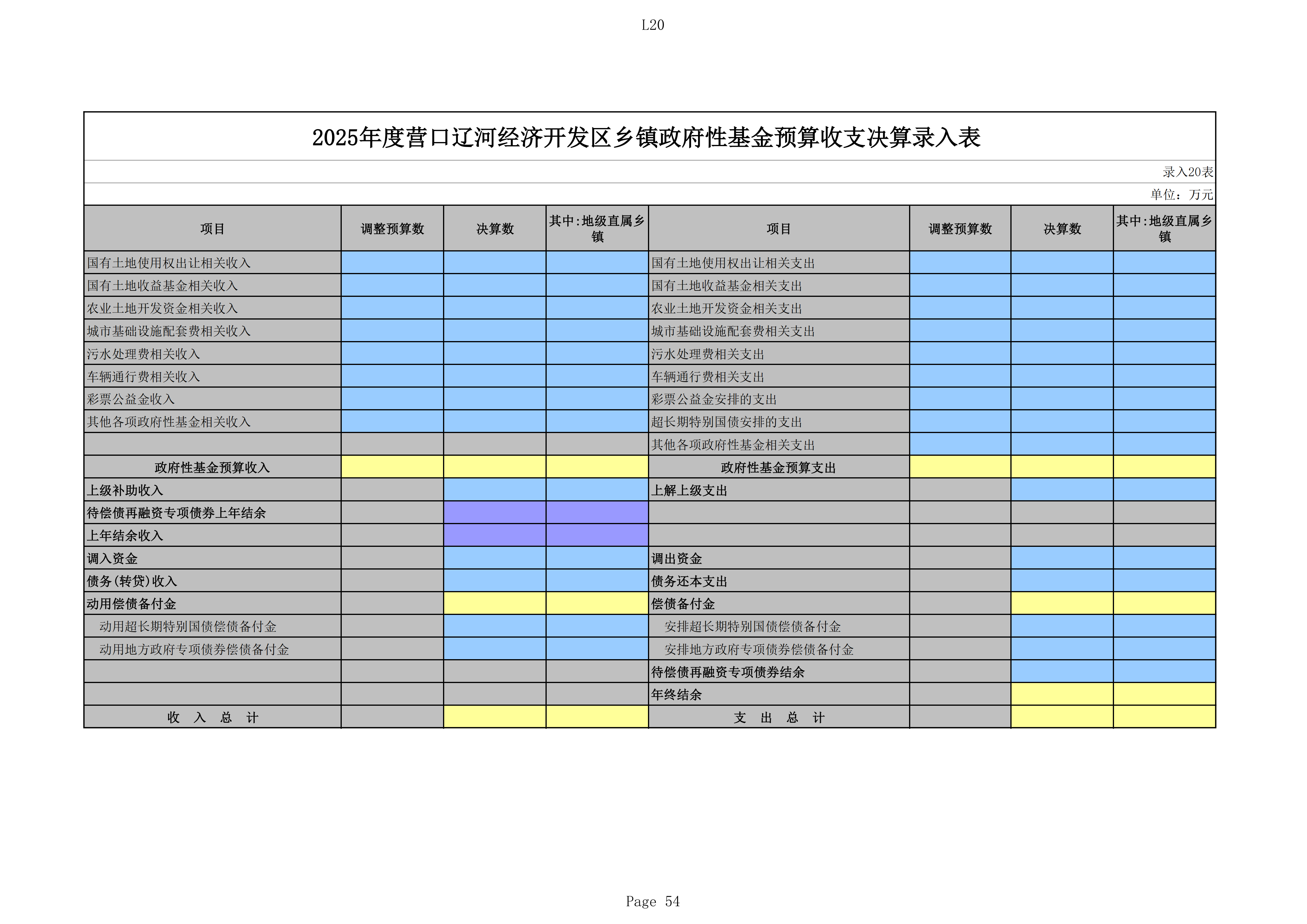Click 调整预算数 cell for 国有土地使用权出让相关收入

[392, 262]
